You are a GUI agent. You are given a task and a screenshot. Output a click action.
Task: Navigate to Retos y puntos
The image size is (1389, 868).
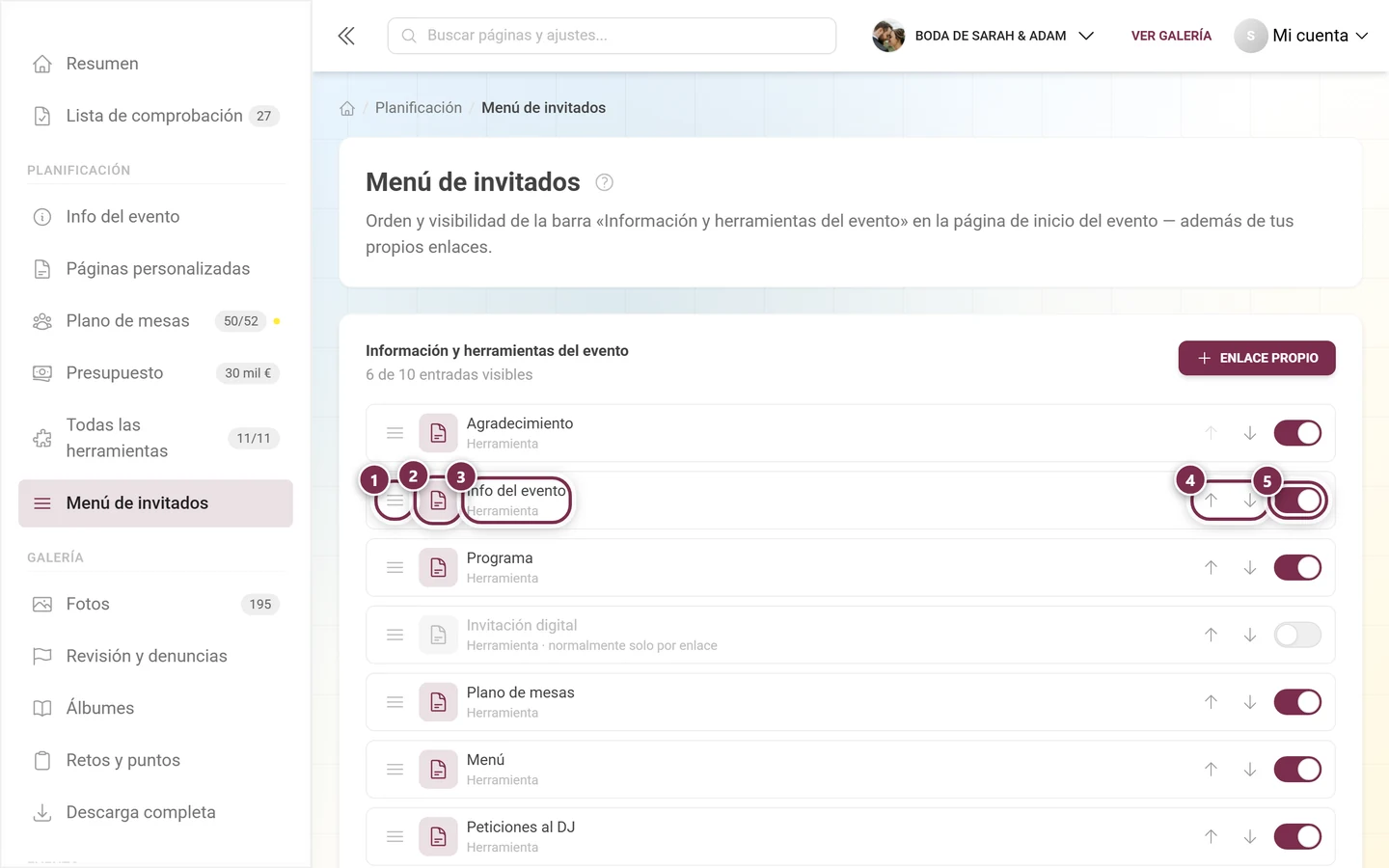pyautogui.click(x=155, y=760)
